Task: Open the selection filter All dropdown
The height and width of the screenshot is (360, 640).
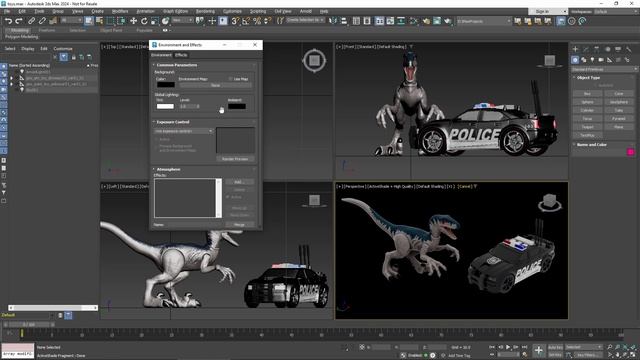Action: [x=71, y=20]
